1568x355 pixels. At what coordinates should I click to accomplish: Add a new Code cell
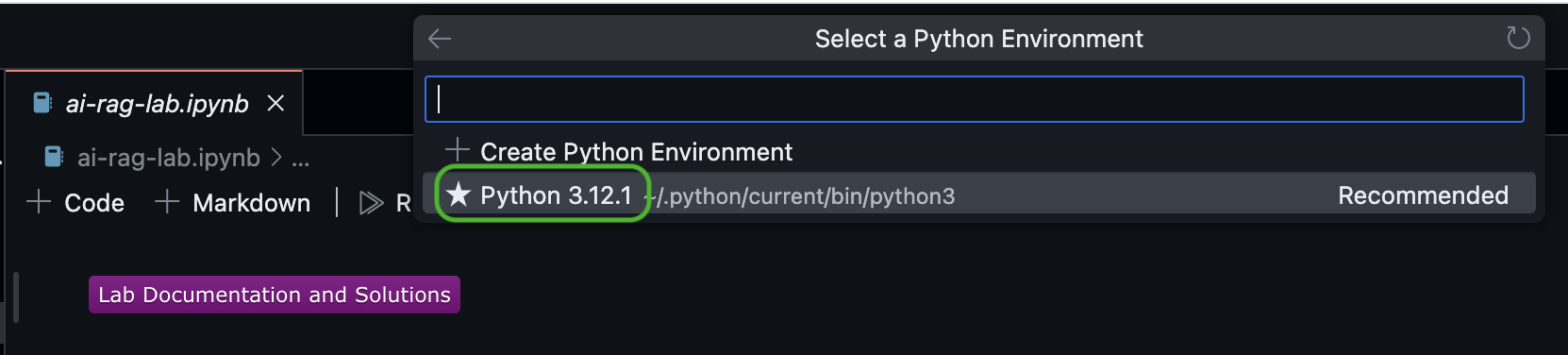pyautogui.click(x=75, y=203)
